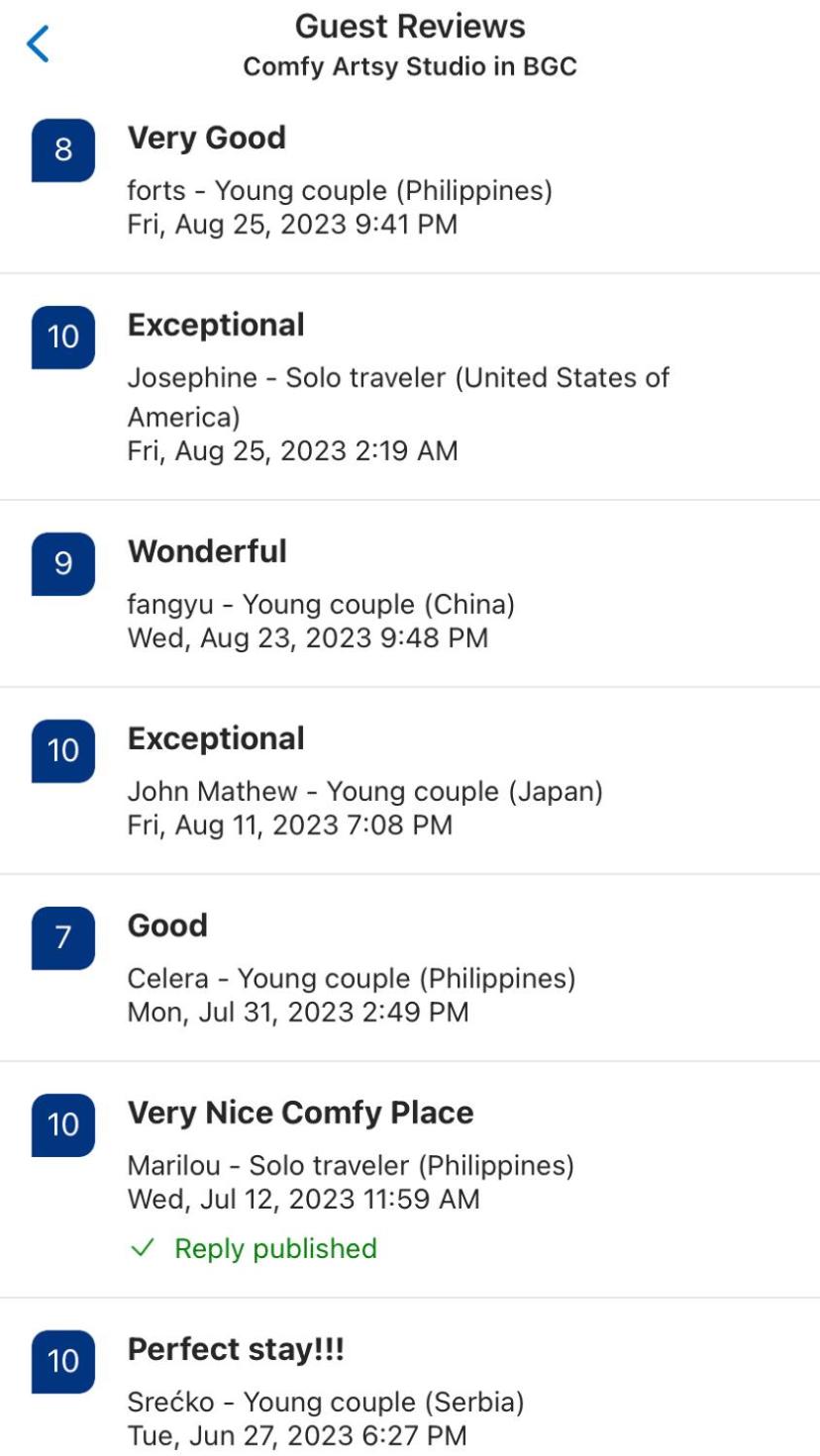Screen dimensions: 820x1456
Task: Tap the Guest Reviews page title
Action: [x=410, y=26]
